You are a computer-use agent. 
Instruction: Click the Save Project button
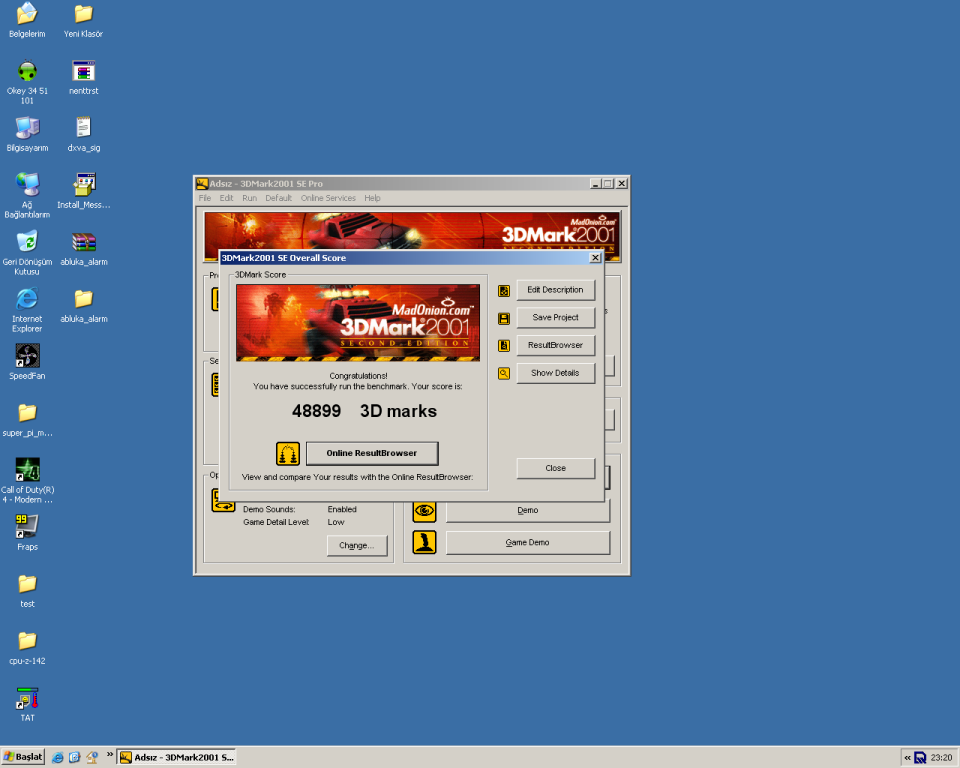coord(555,317)
